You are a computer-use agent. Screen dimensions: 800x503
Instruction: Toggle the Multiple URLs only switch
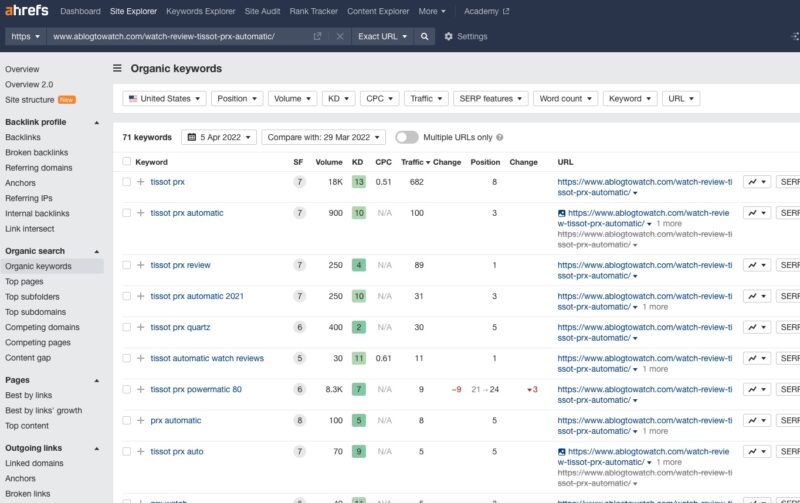click(407, 137)
